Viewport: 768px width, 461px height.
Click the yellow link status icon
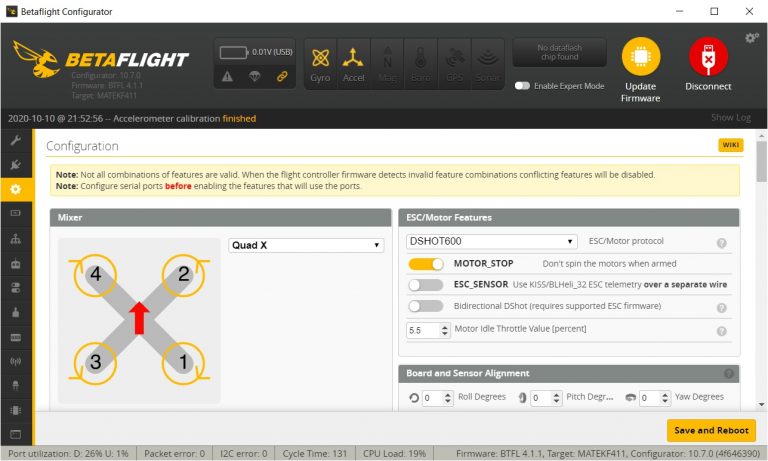(x=282, y=76)
